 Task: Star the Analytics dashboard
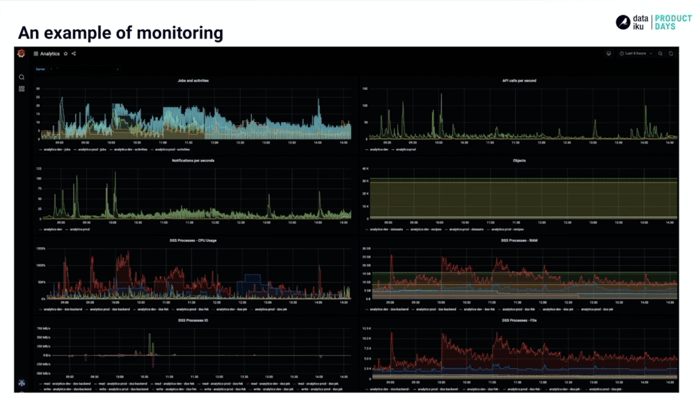click(66, 54)
